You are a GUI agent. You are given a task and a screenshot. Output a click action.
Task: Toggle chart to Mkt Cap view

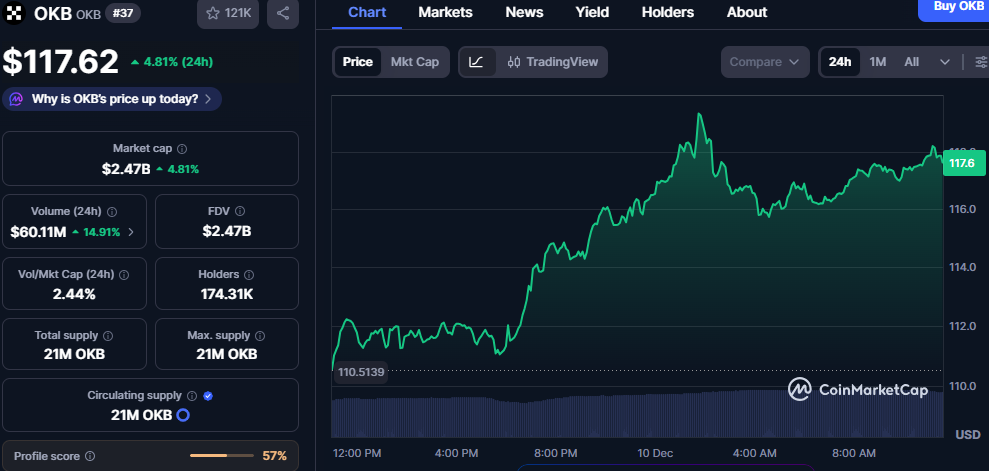(x=414, y=62)
